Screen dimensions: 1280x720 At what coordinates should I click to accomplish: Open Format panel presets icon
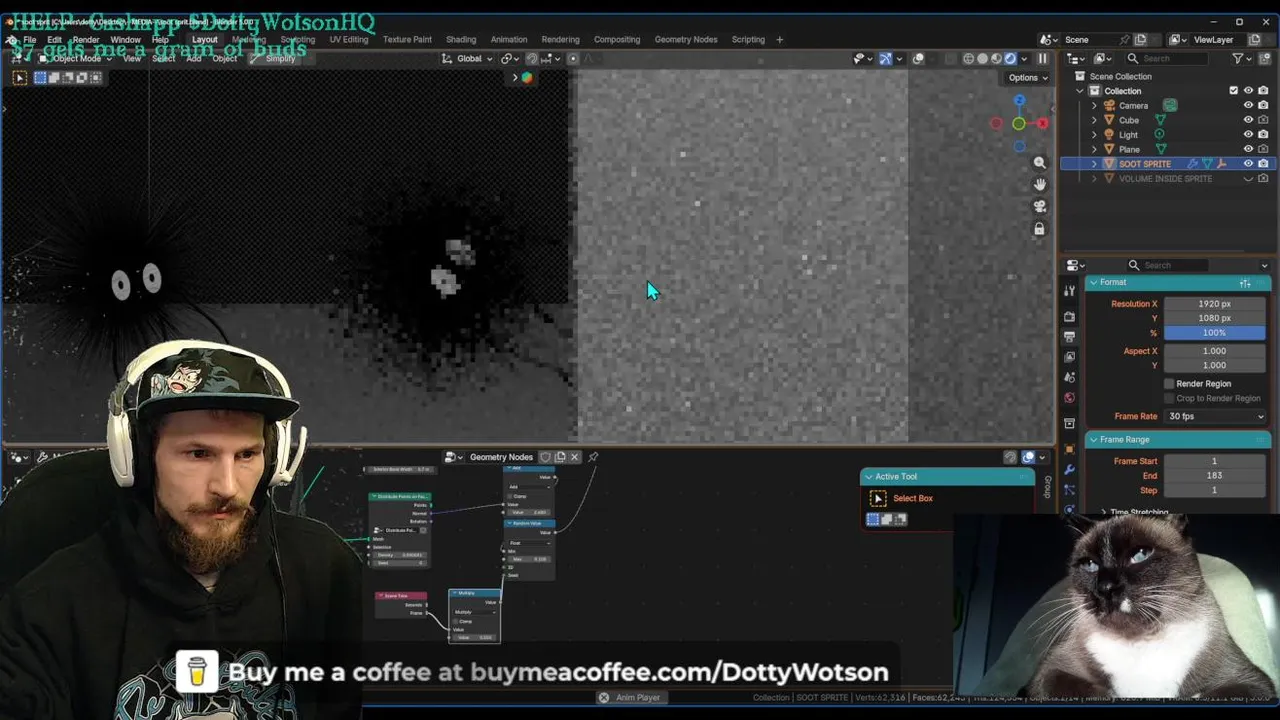pos(1245,283)
